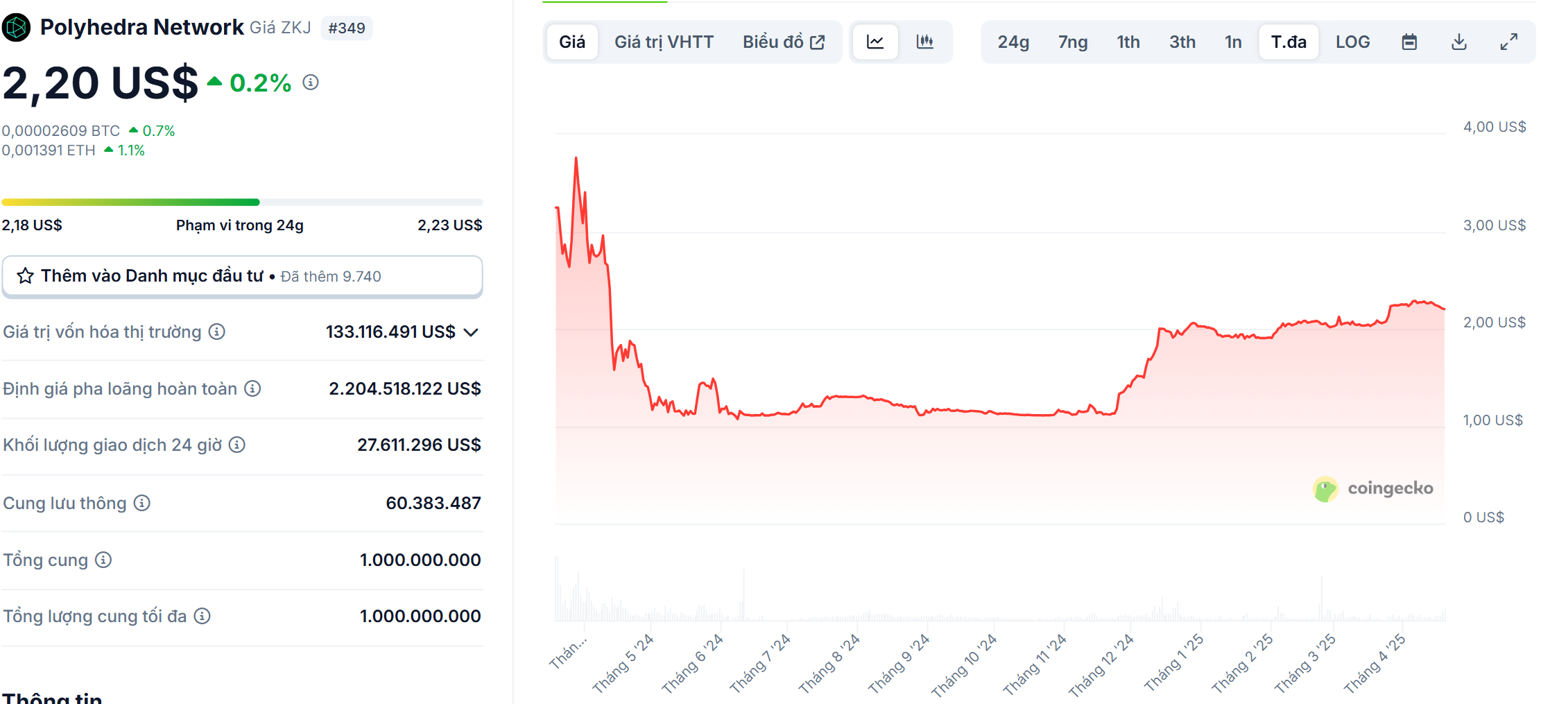Click the #349 rank badge
Image resolution: width=1568 pixels, height=704 pixels.
point(347,28)
